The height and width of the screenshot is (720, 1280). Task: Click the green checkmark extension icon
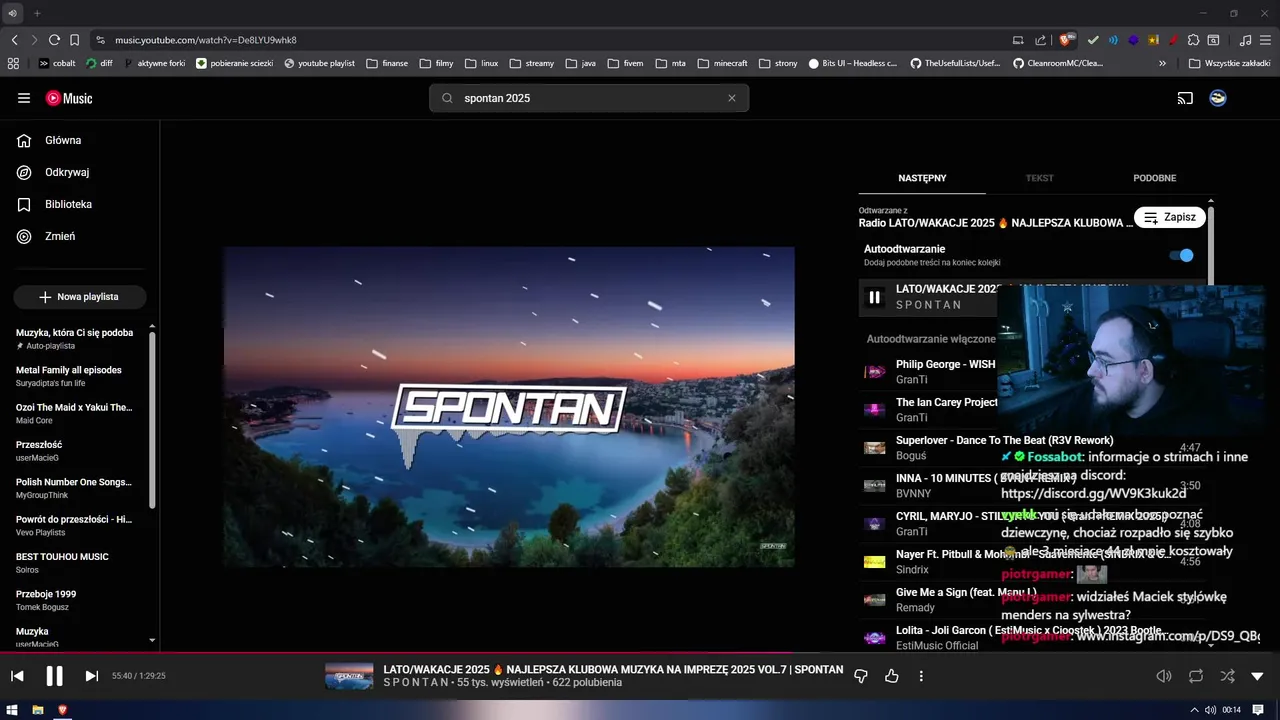tap(1093, 40)
